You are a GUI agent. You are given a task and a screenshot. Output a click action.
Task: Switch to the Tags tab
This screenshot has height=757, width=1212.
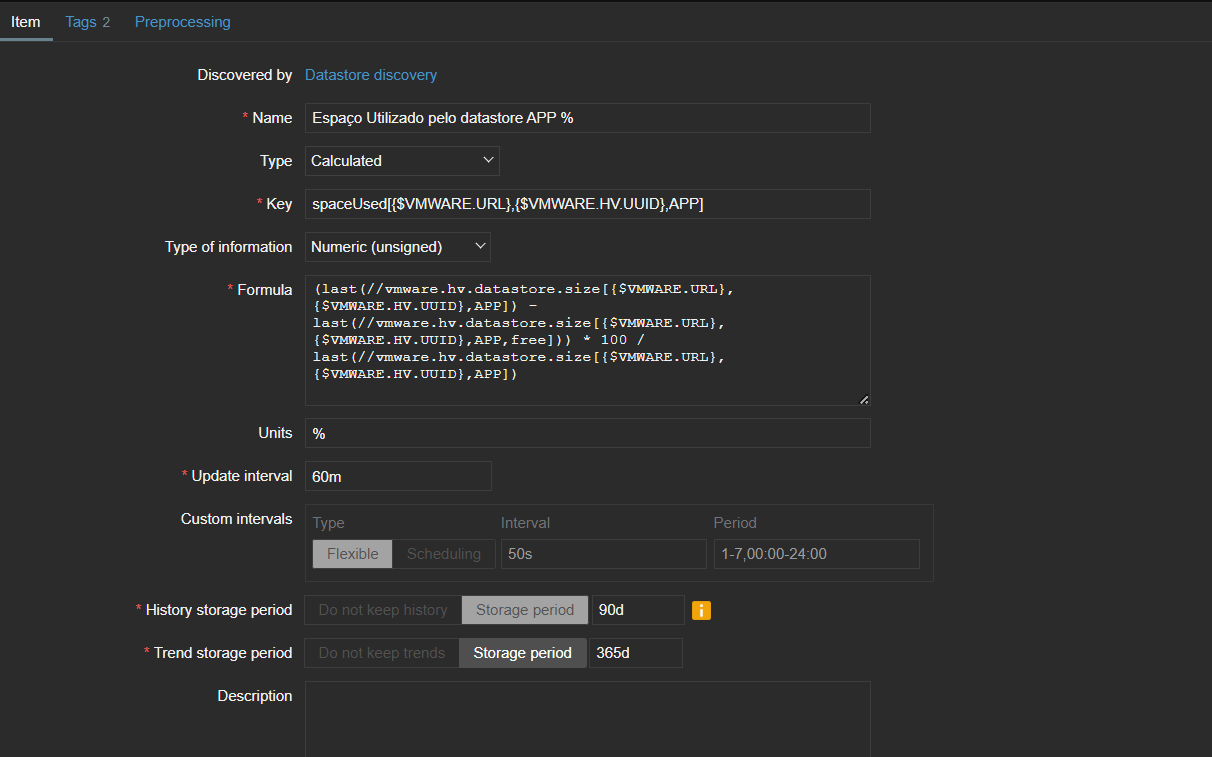87,22
